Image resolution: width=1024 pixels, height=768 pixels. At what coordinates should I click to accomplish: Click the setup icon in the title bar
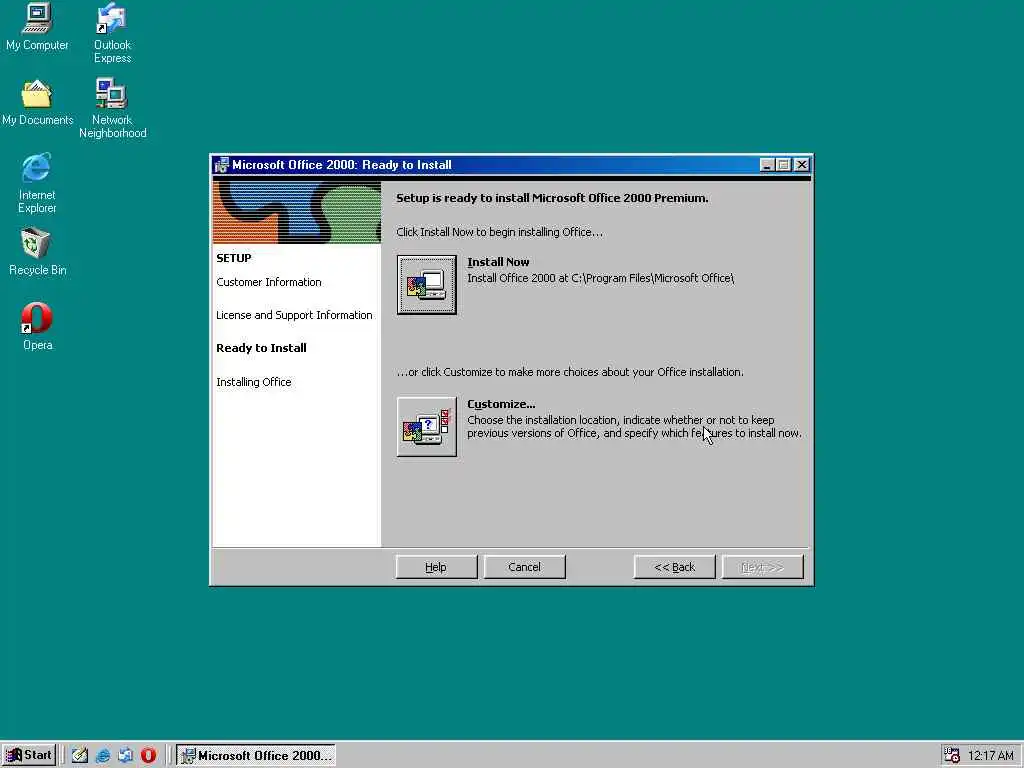pyautogui.click(x=221, y=165)
